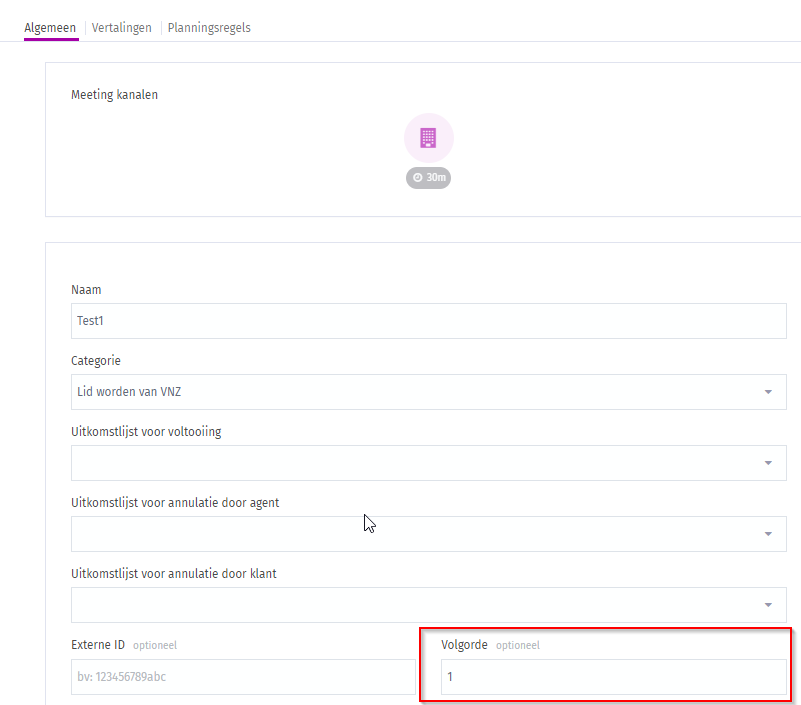Switch to the Algemeen tab
This screenshot has width=801, height=705.
coord(50,28)
